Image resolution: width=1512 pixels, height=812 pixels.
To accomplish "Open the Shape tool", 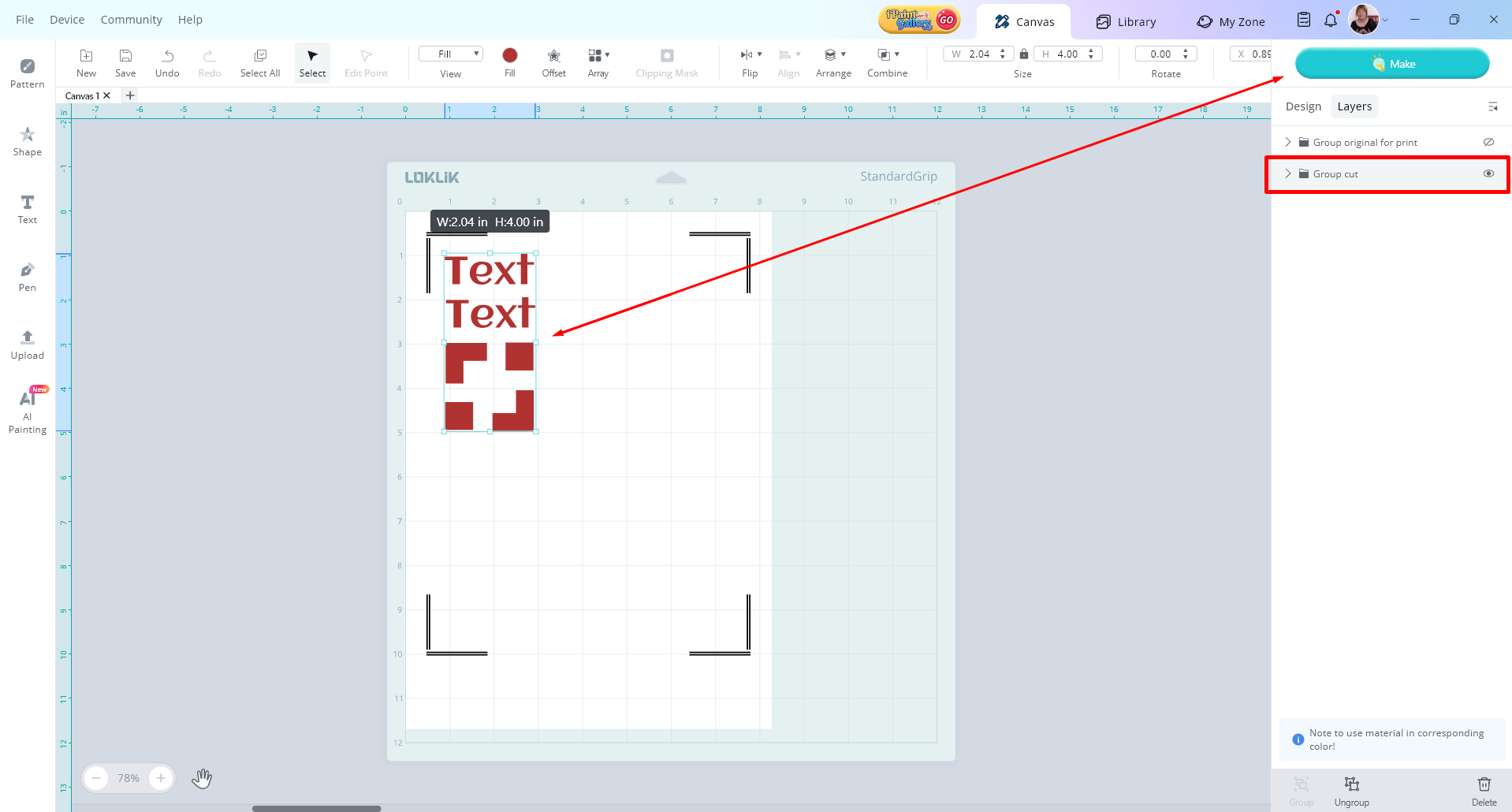I will (27, 141).
